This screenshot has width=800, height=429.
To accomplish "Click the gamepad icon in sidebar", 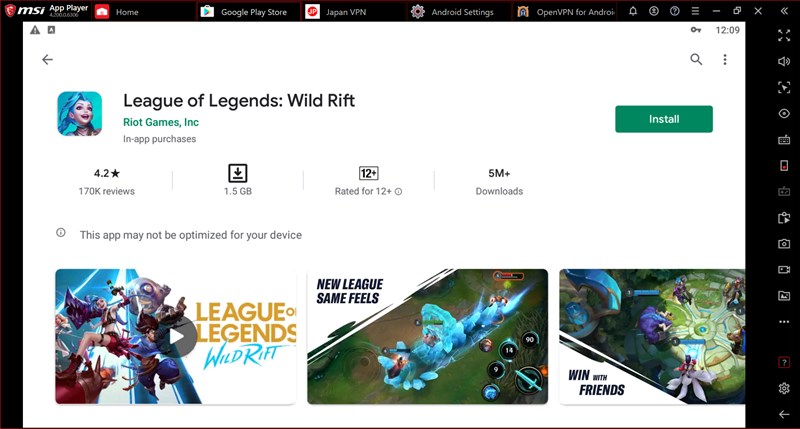I will (x=784, y=191).
